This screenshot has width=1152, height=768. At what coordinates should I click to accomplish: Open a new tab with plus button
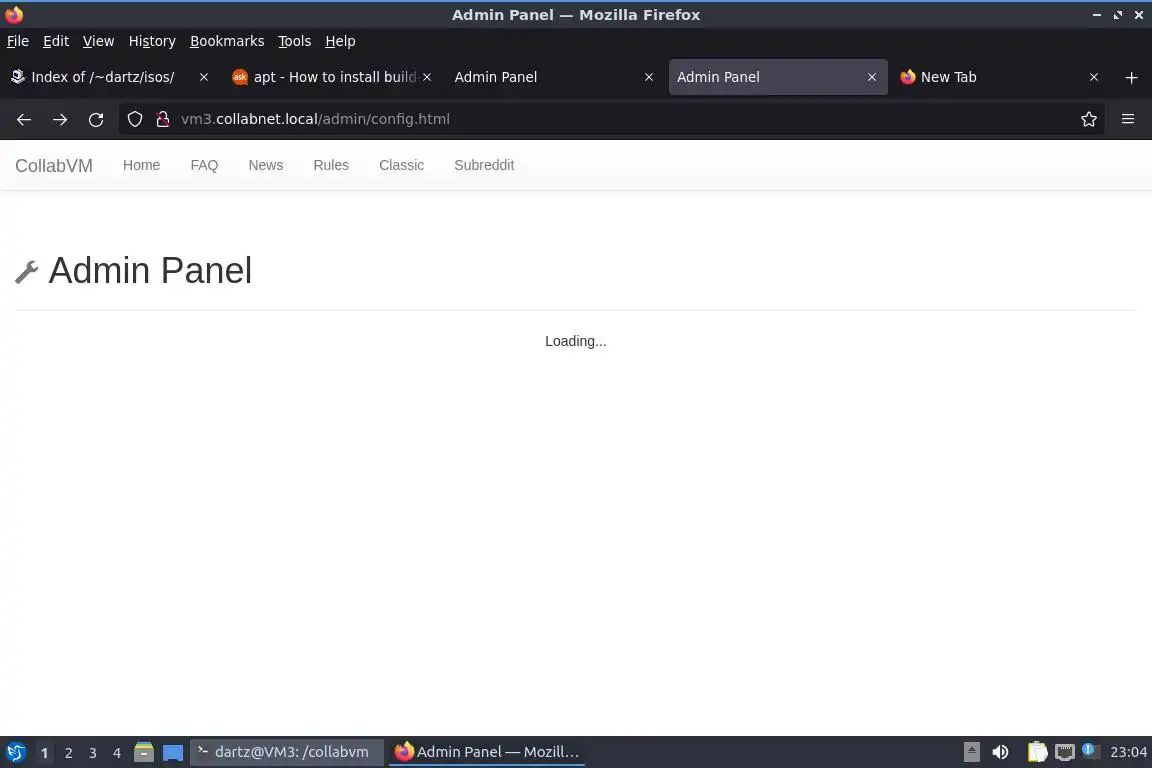(x=1131, y=77)
